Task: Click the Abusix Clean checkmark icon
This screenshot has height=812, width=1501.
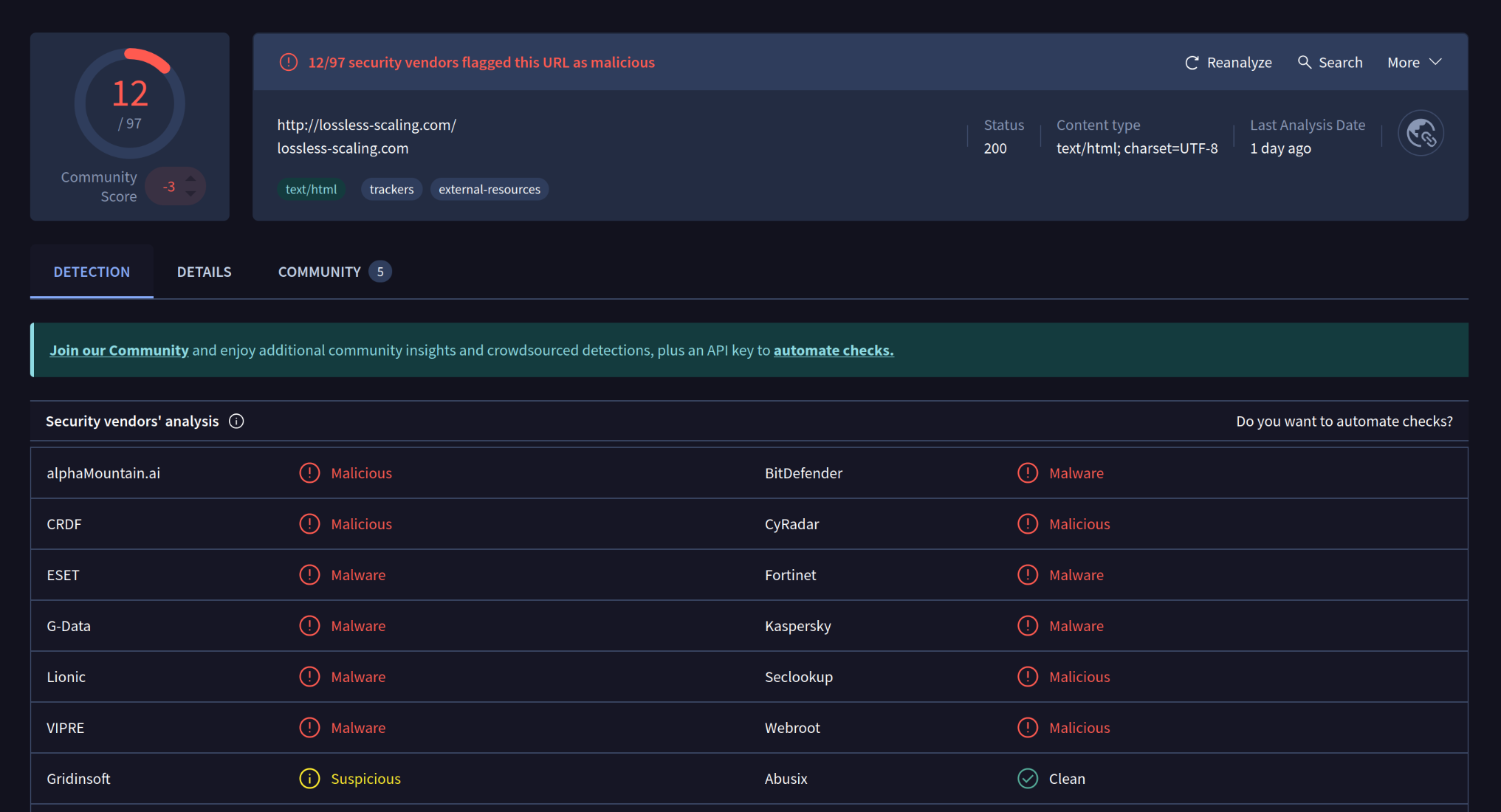Action: tap(1028, 779)
